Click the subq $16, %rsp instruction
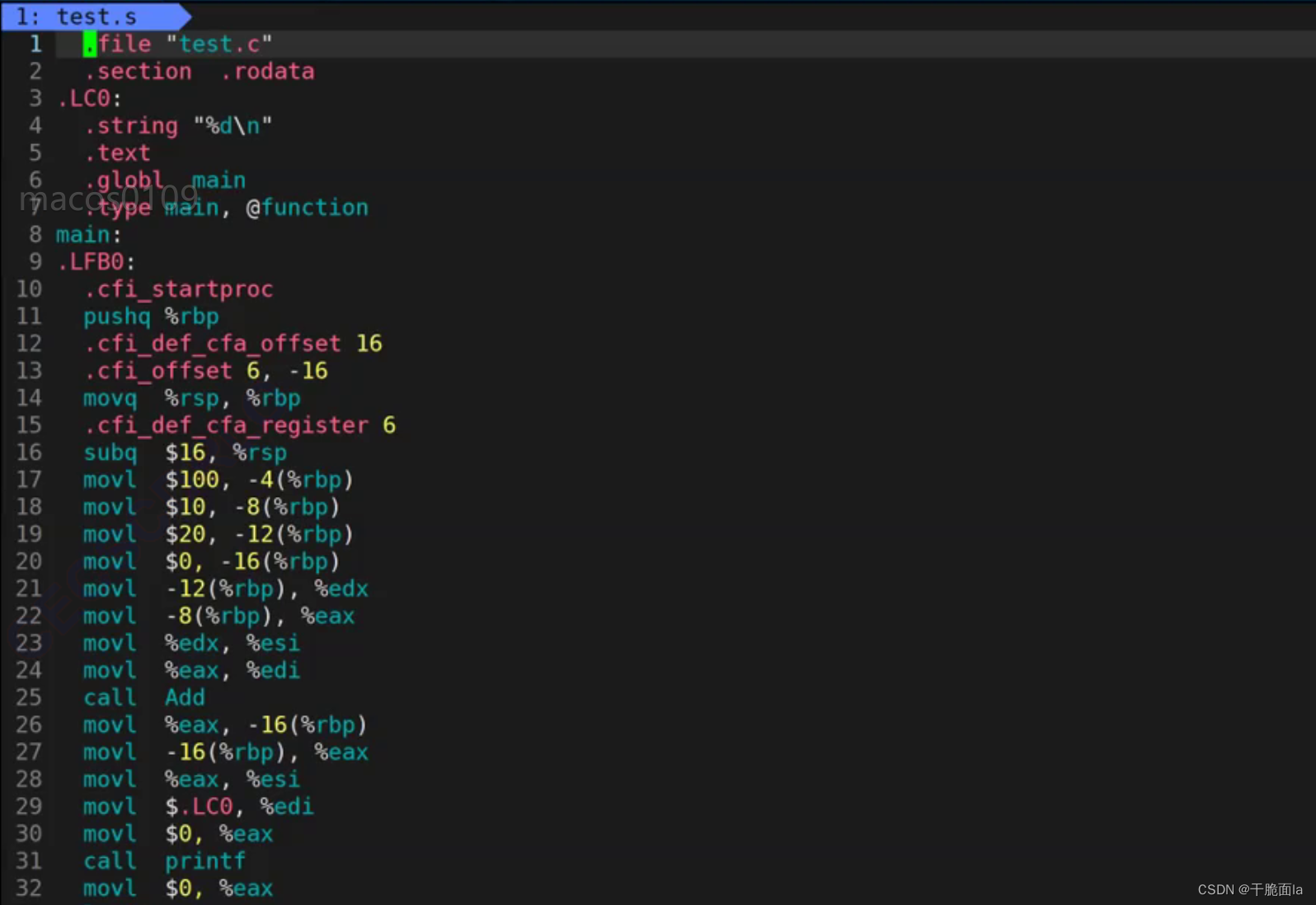1316x905 pixels. pos(185,452)
